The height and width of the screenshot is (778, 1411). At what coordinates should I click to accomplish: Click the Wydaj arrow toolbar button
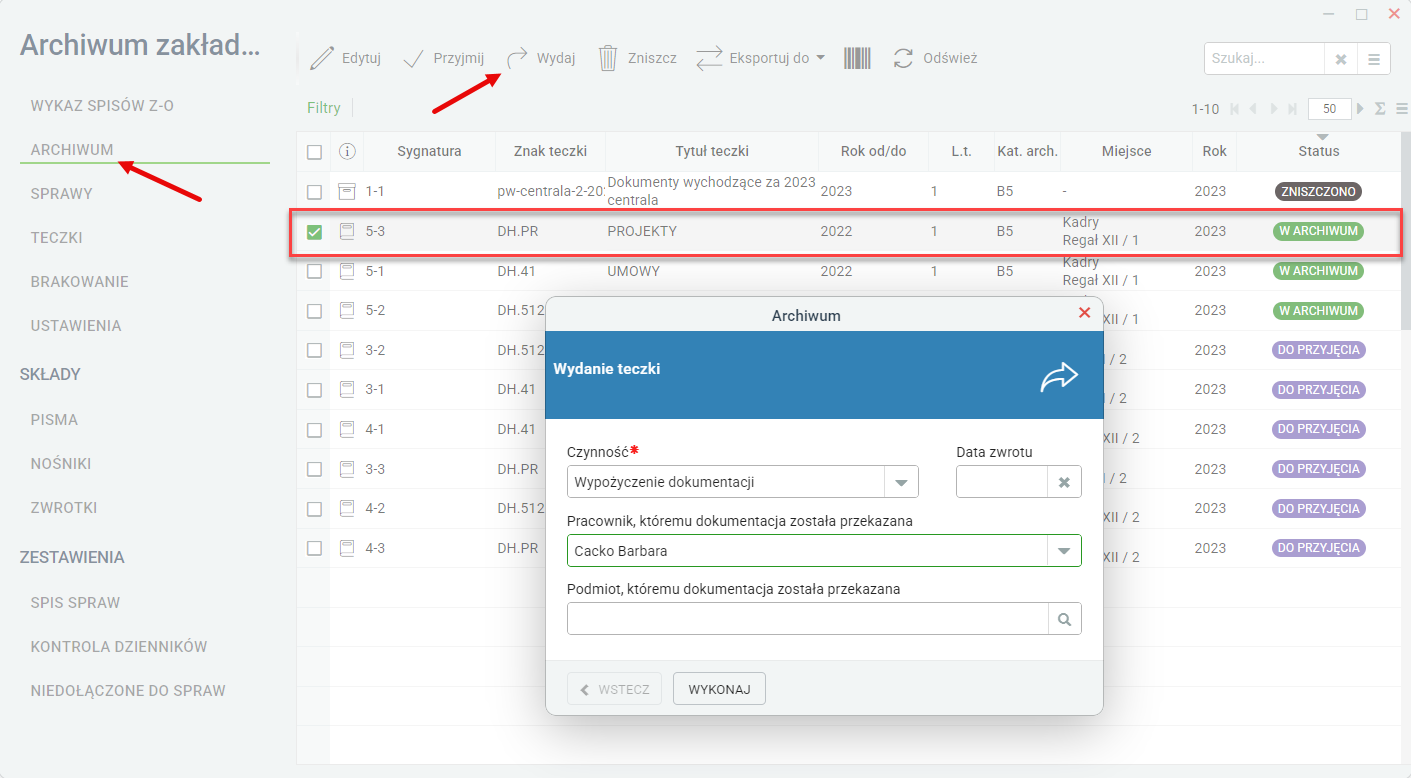[x=540, y=58]
